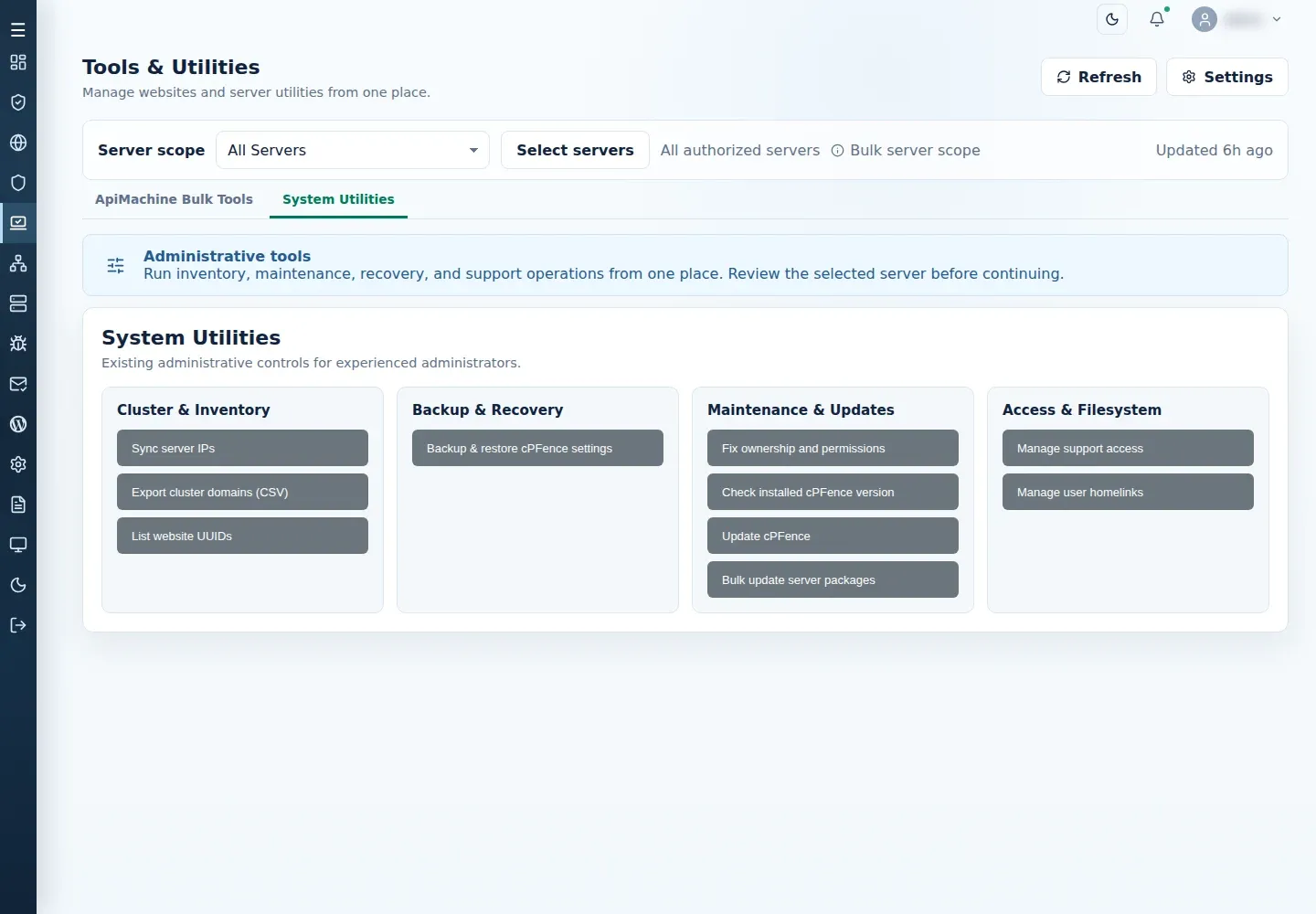Click Check installed cPFence version
The width and height of the screenshot is (1316, 914).
tap(833, 492)
